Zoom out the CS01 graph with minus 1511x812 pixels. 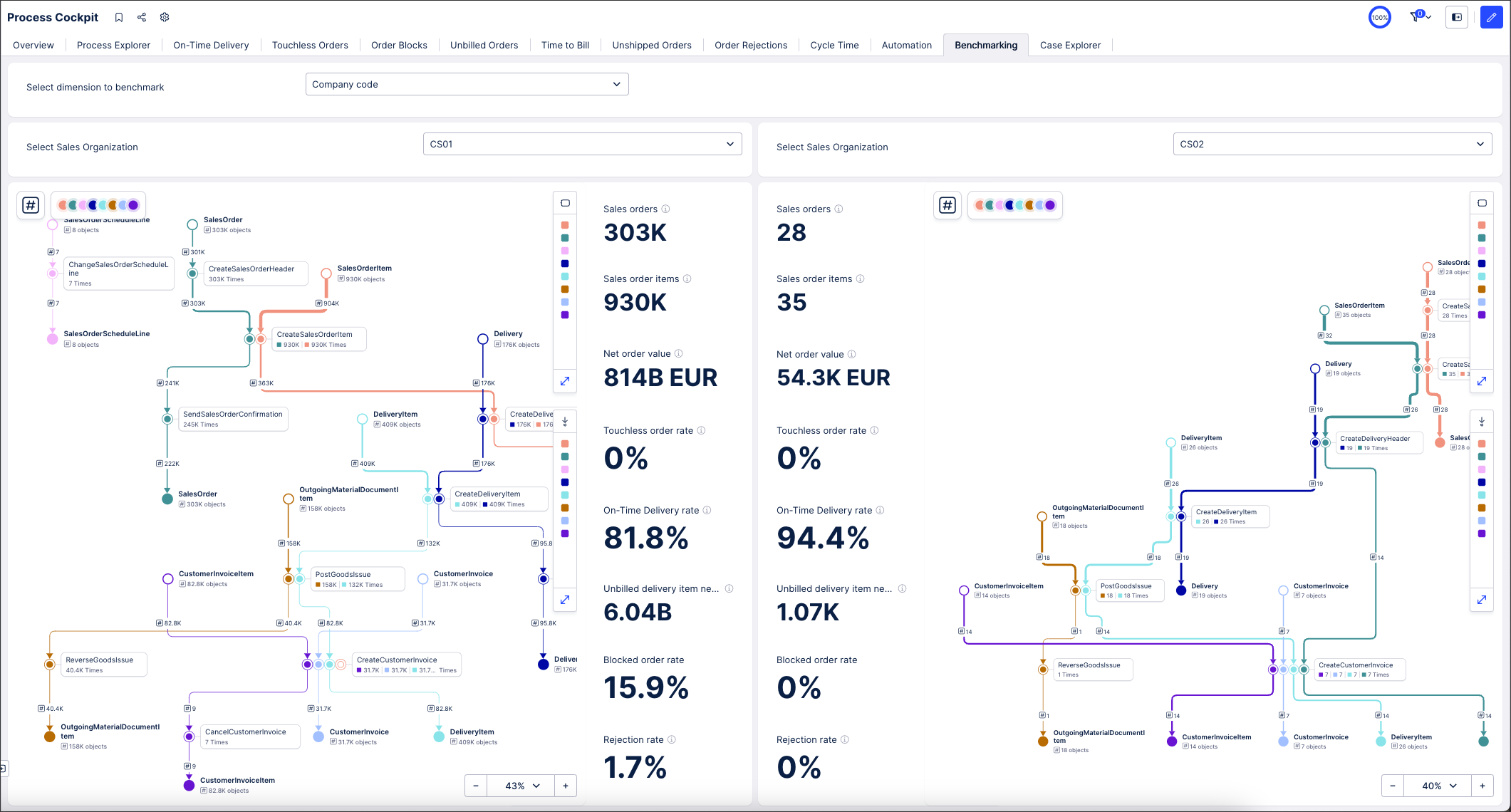(476, 786)
